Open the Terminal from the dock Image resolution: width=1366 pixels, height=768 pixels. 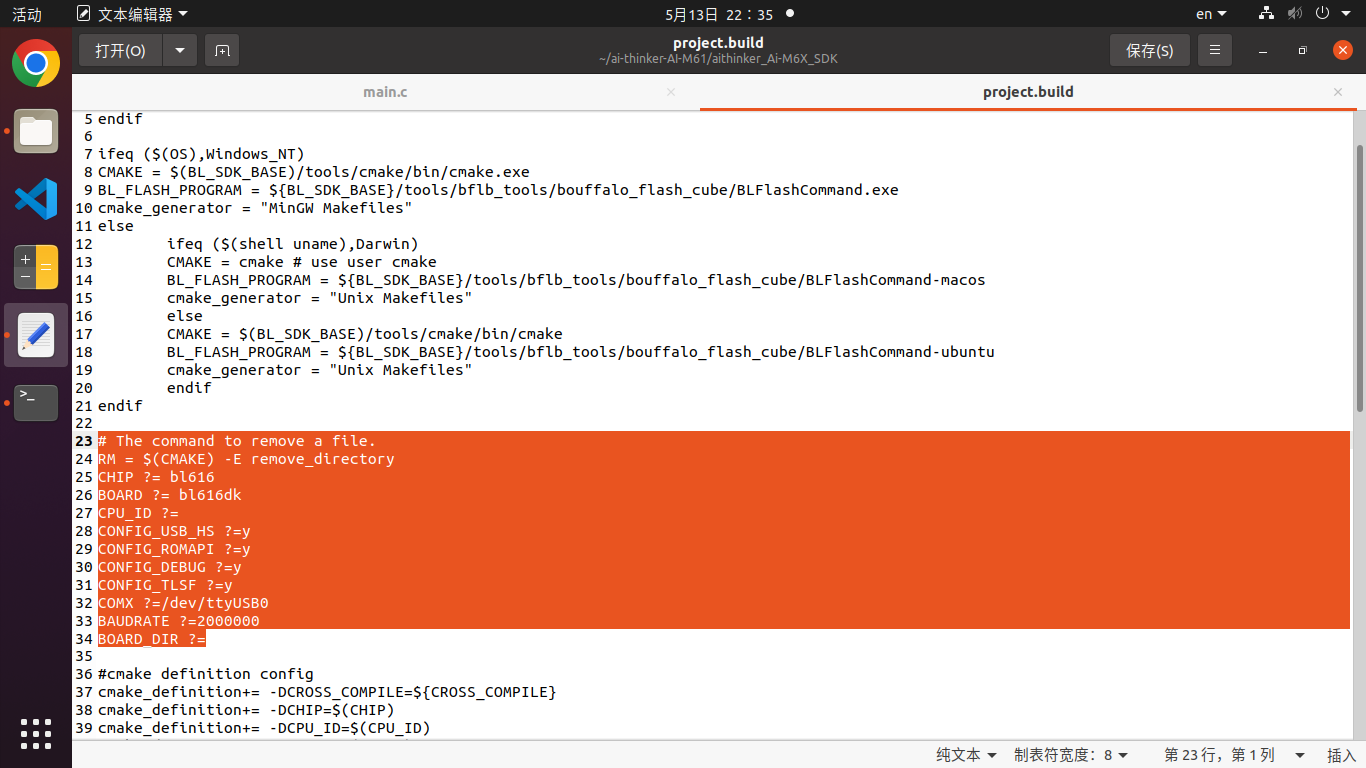pyautogui.click(x=36, y=402)
